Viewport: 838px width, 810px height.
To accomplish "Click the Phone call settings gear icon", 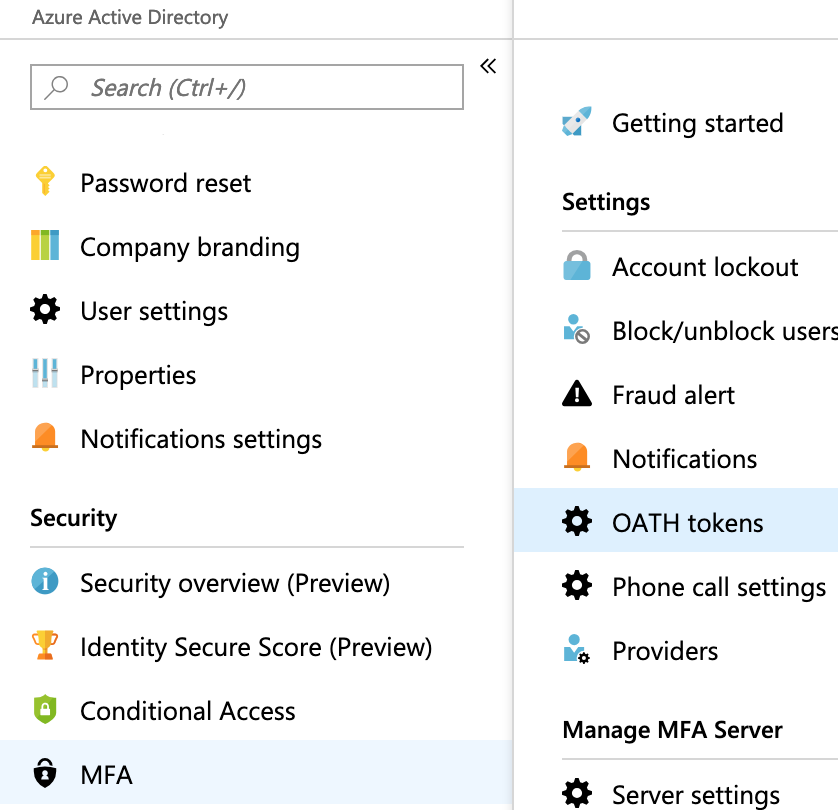I will click(577, 585).
